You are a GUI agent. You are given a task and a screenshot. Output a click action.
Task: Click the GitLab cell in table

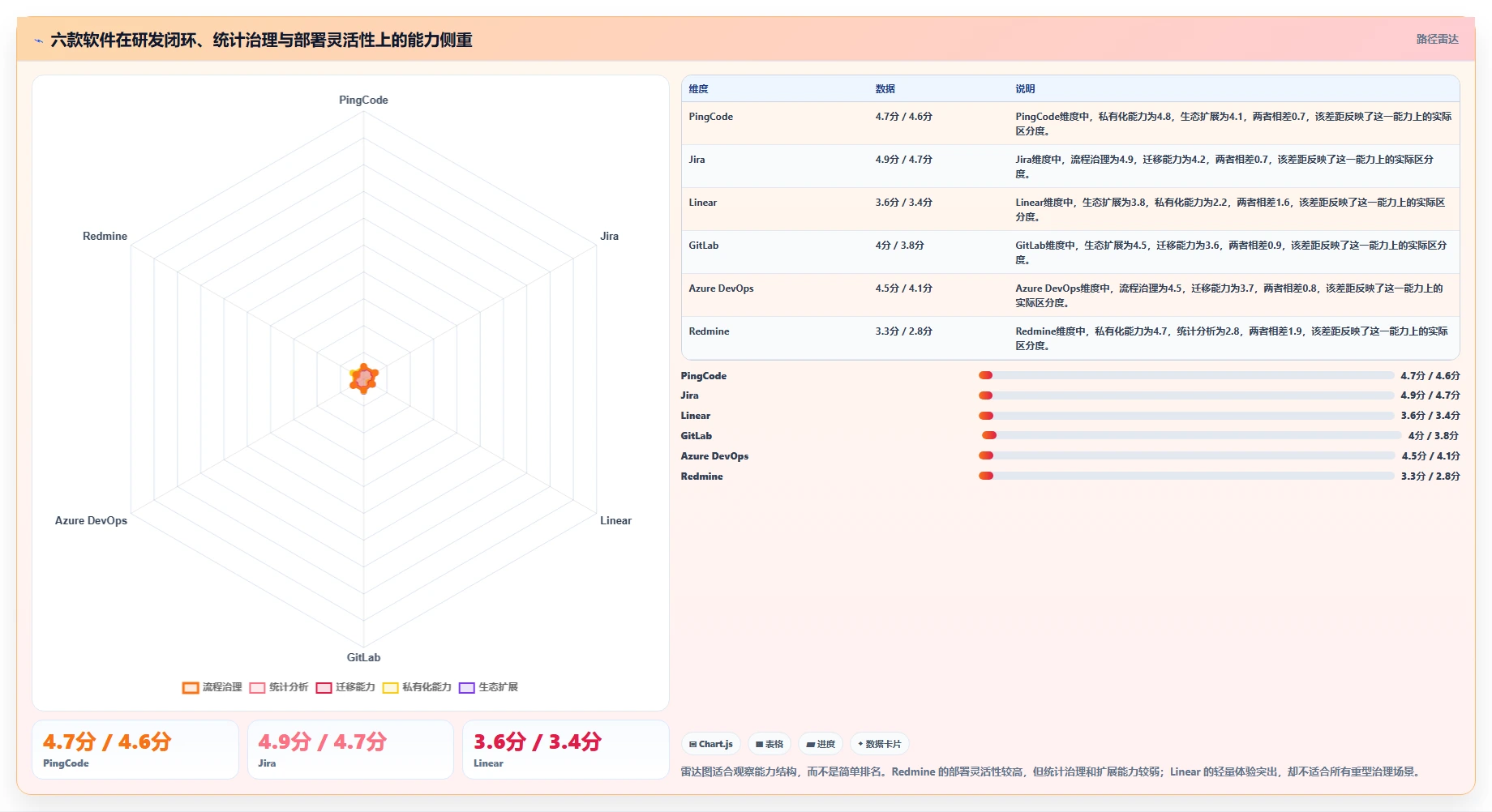point(703,246)
